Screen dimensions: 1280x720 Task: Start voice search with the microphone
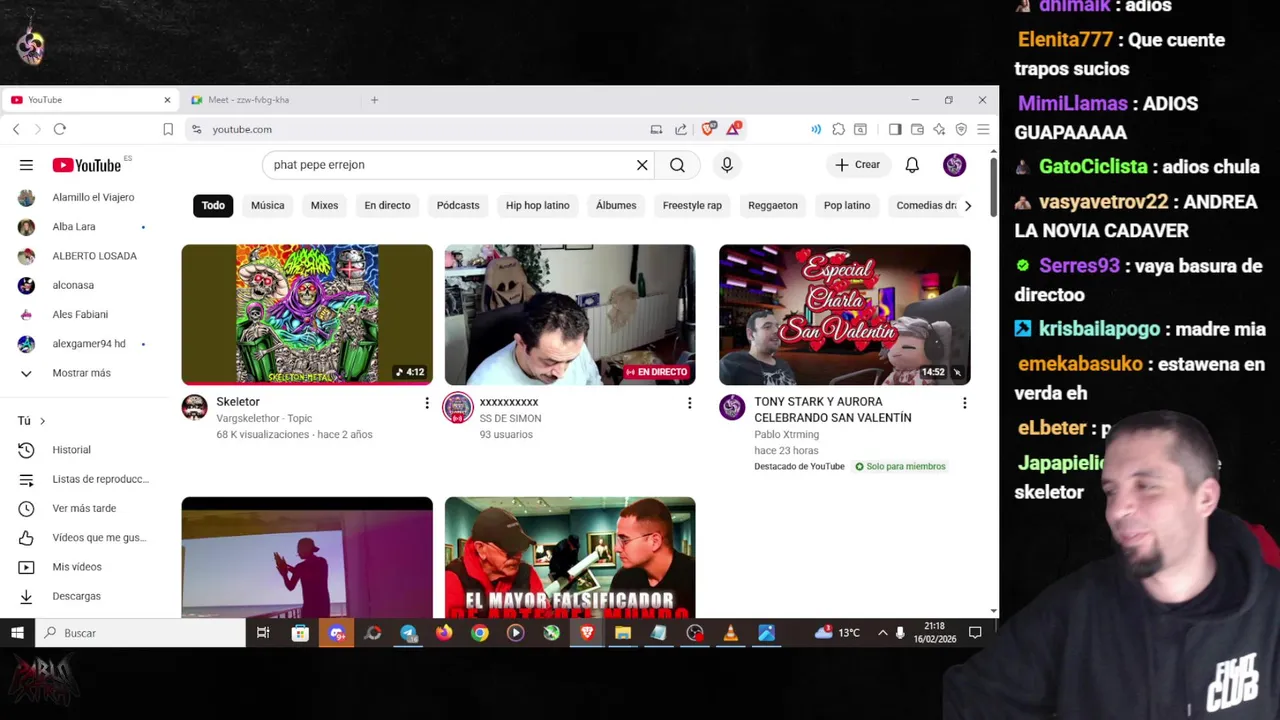(727, 165)
